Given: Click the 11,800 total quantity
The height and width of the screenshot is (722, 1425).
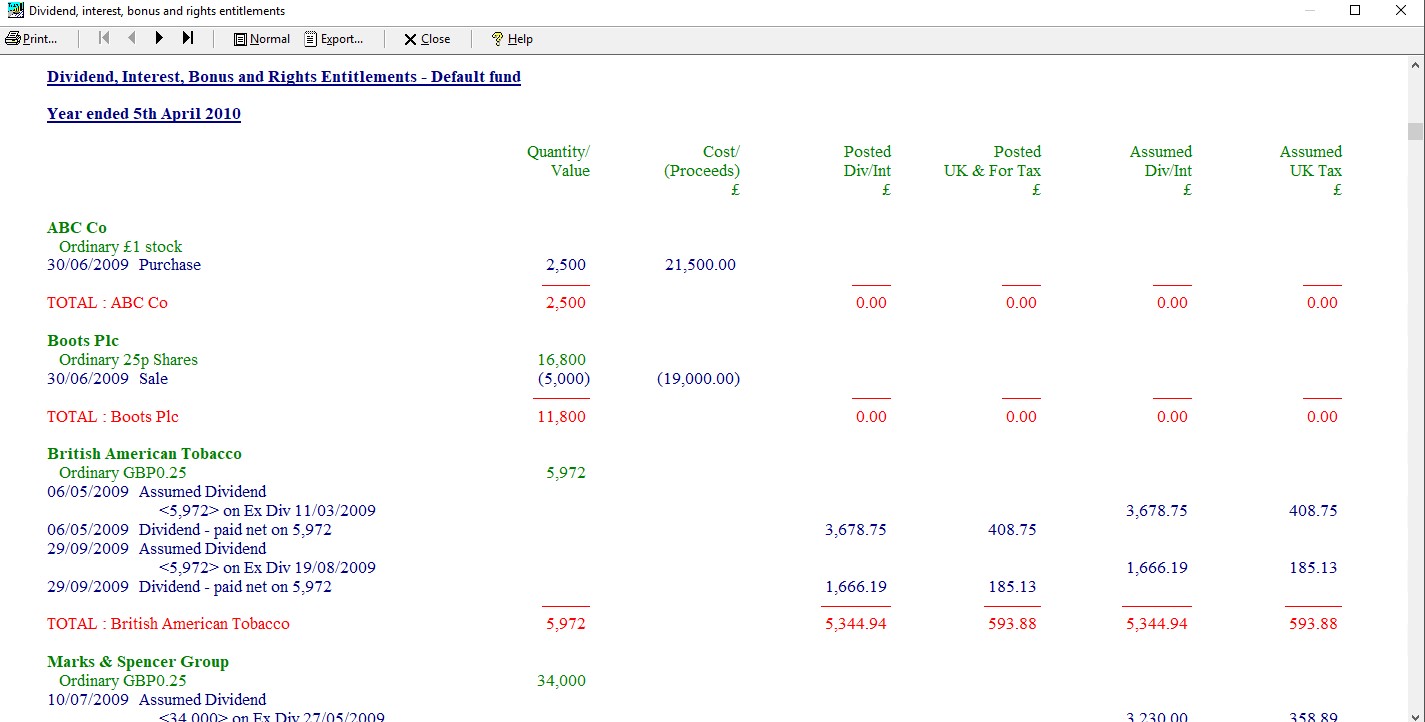Looking at the screenshot, I should [x=562, y=417].
